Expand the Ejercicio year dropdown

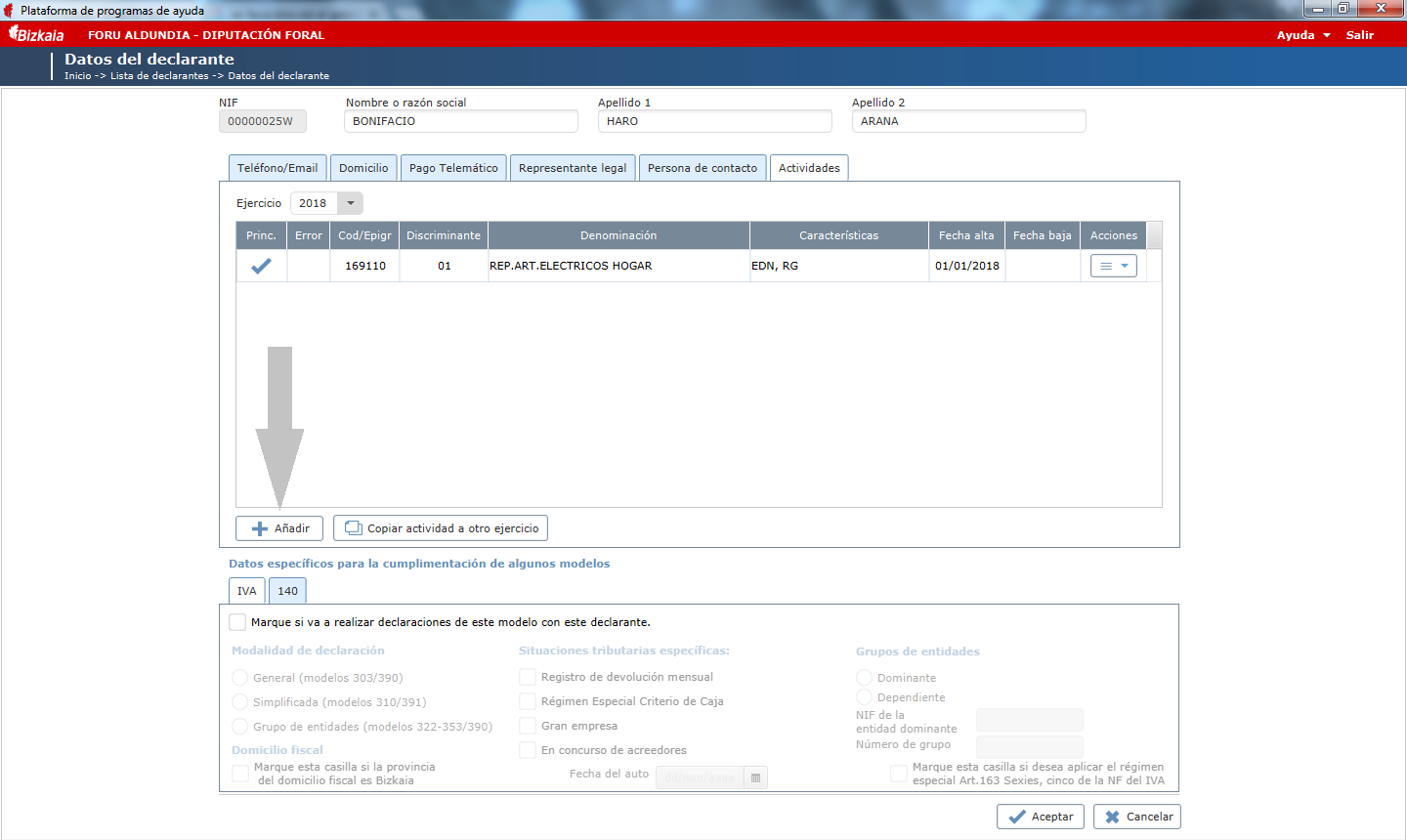pyautogui.click(x=351, y=203)
